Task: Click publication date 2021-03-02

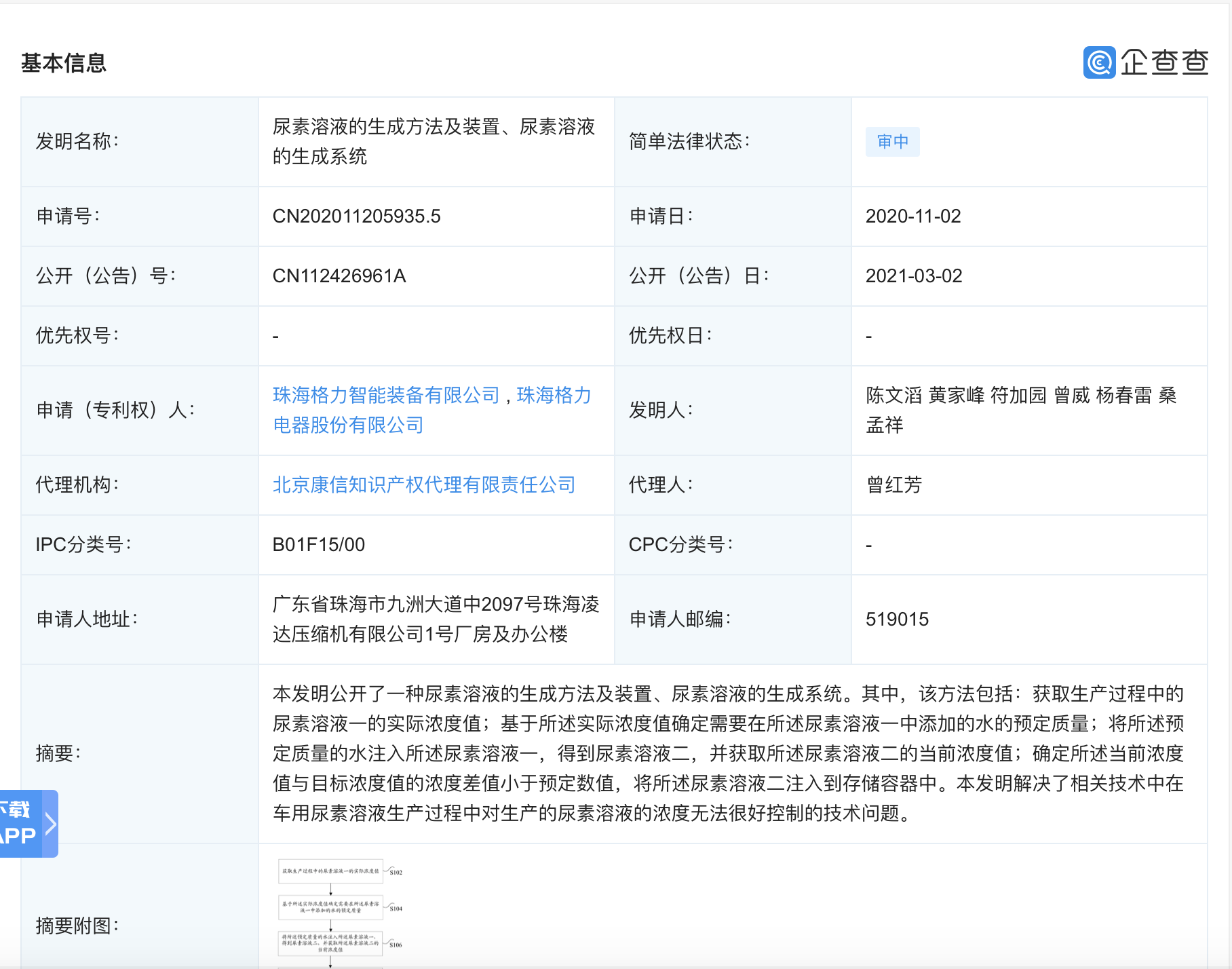Action: click(914, 276)
